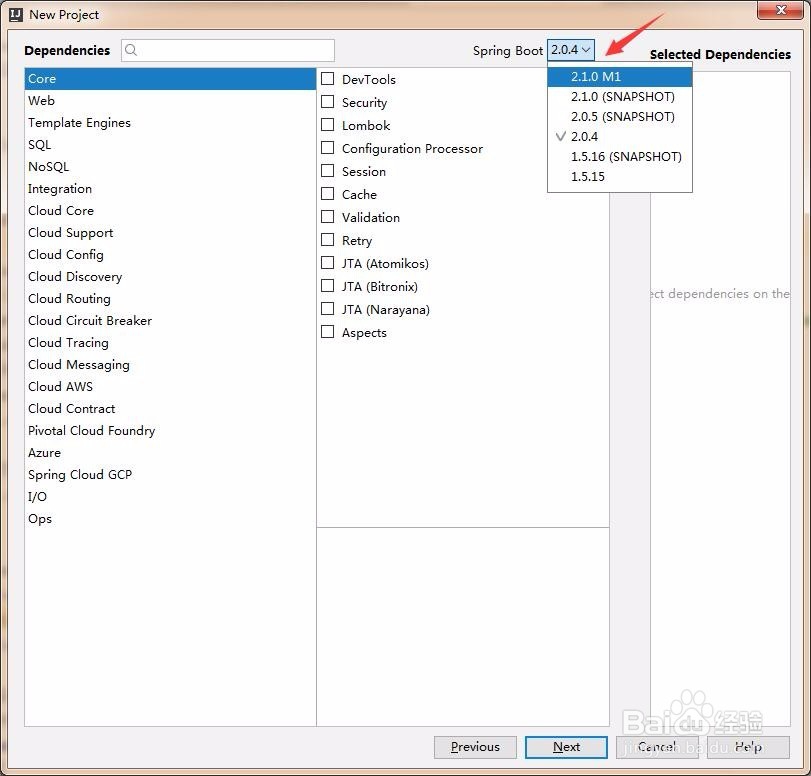Toggle the JTA (Narayana) checkbox
Viewport: 811px width, 776px height.
[327, 309]
